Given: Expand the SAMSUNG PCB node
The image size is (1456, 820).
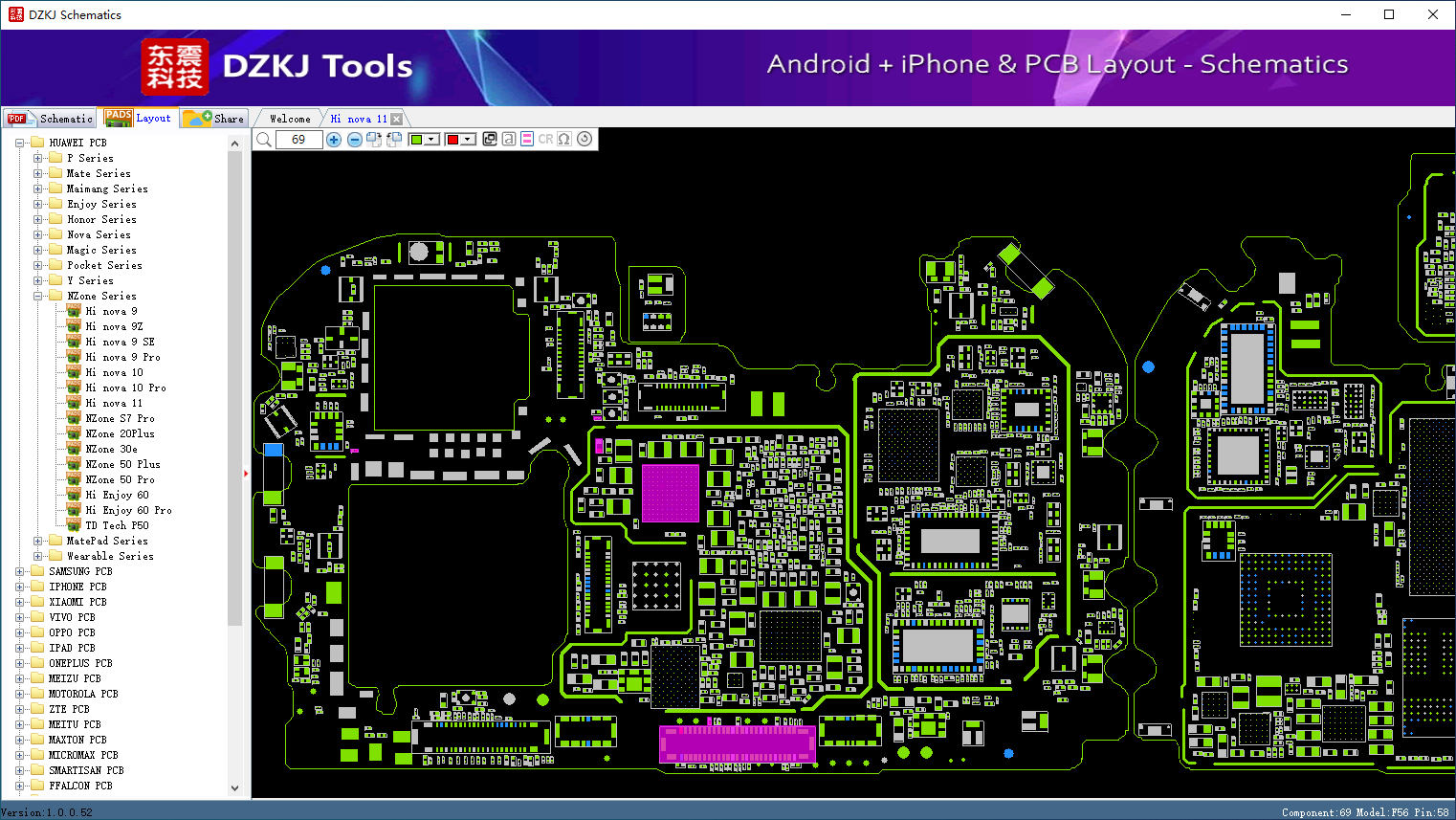Looking at the screenshot, I should tap(20, 571).
